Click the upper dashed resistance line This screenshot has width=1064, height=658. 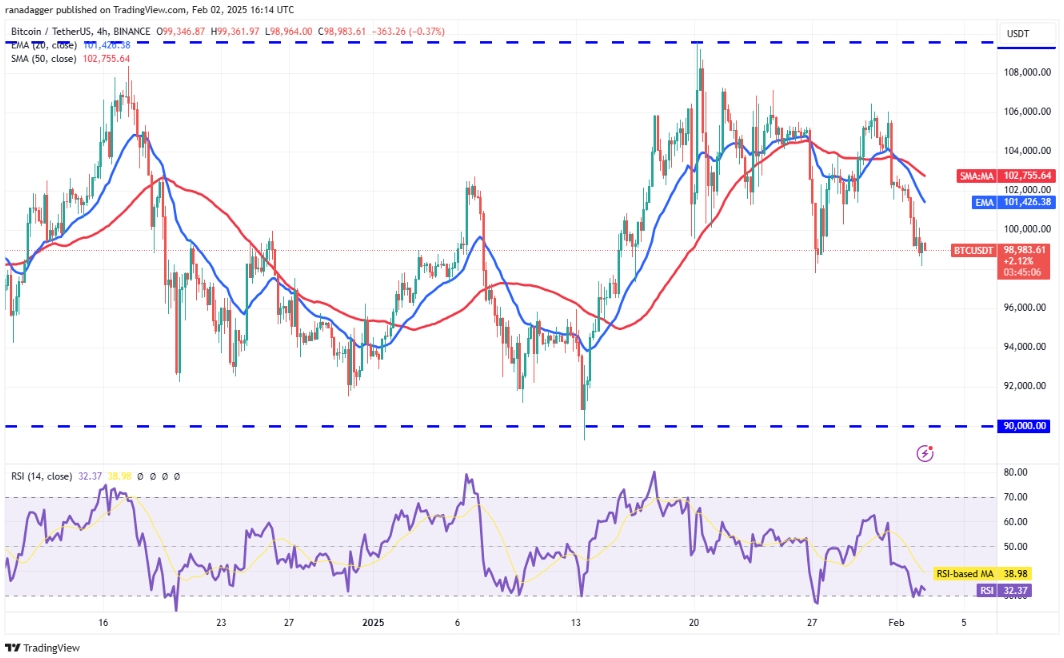coord(501,43)
